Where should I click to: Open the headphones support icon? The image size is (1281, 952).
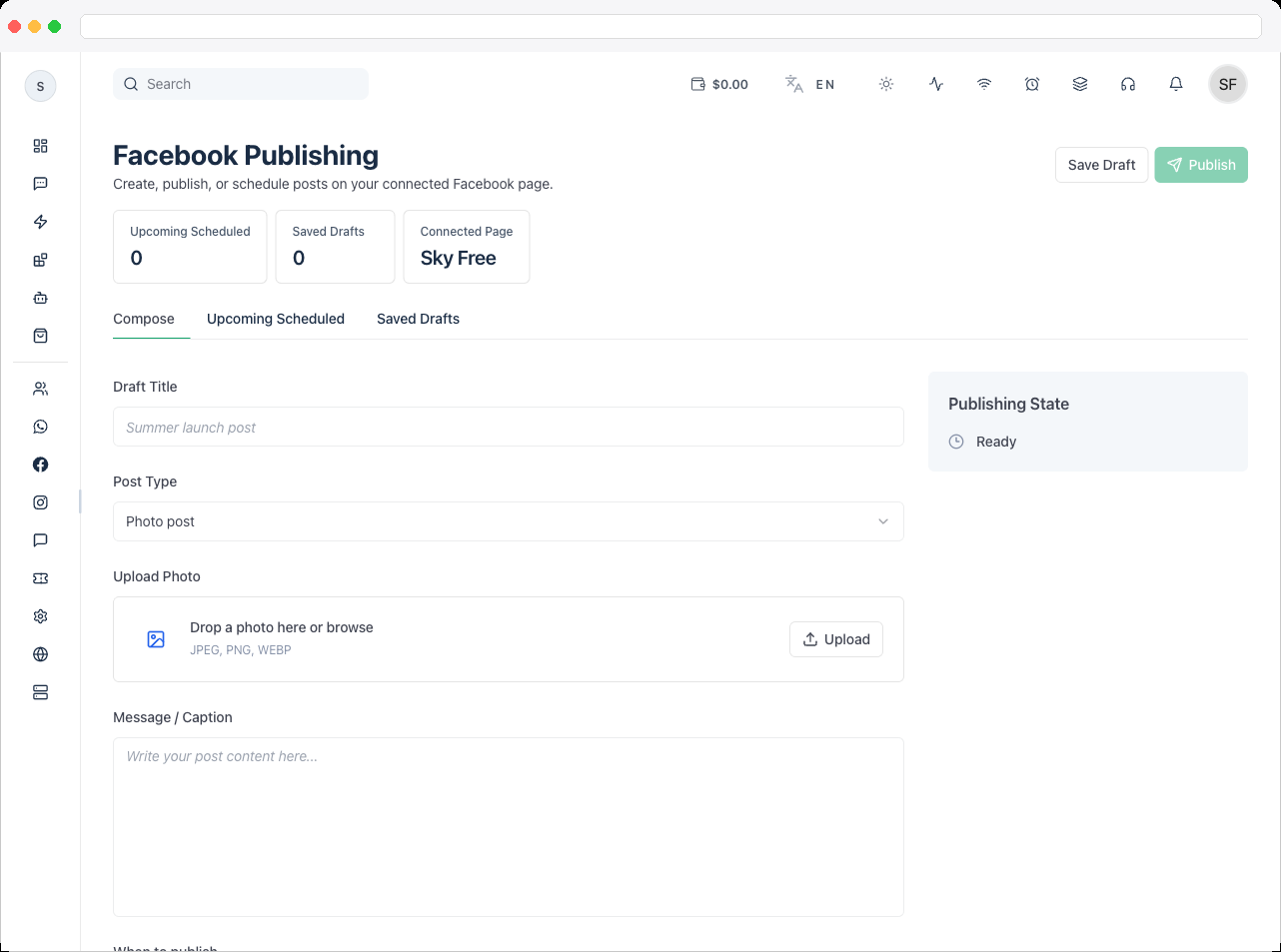tap(1128, 84)
